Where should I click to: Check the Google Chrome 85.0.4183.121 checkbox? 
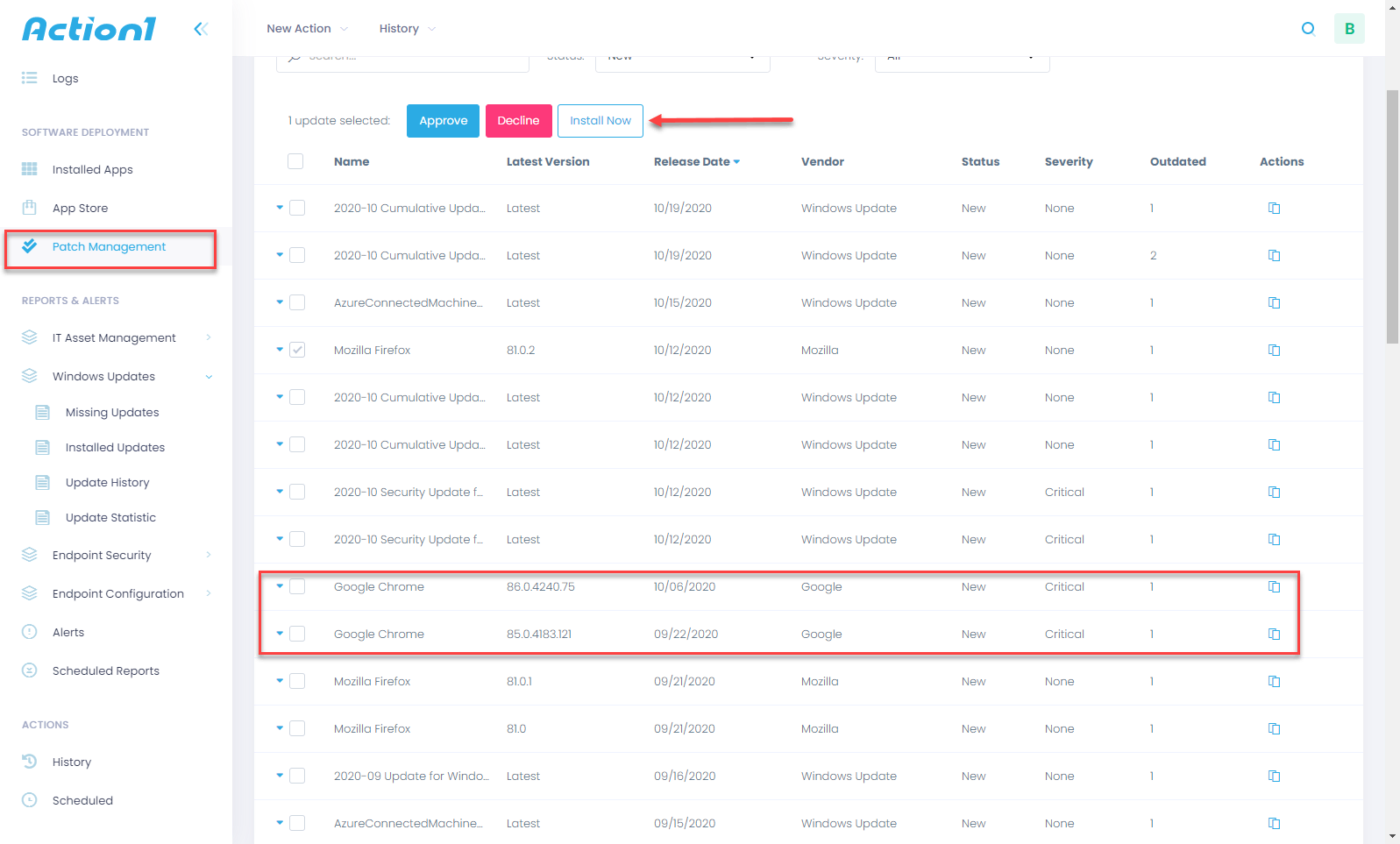point(297,634)
